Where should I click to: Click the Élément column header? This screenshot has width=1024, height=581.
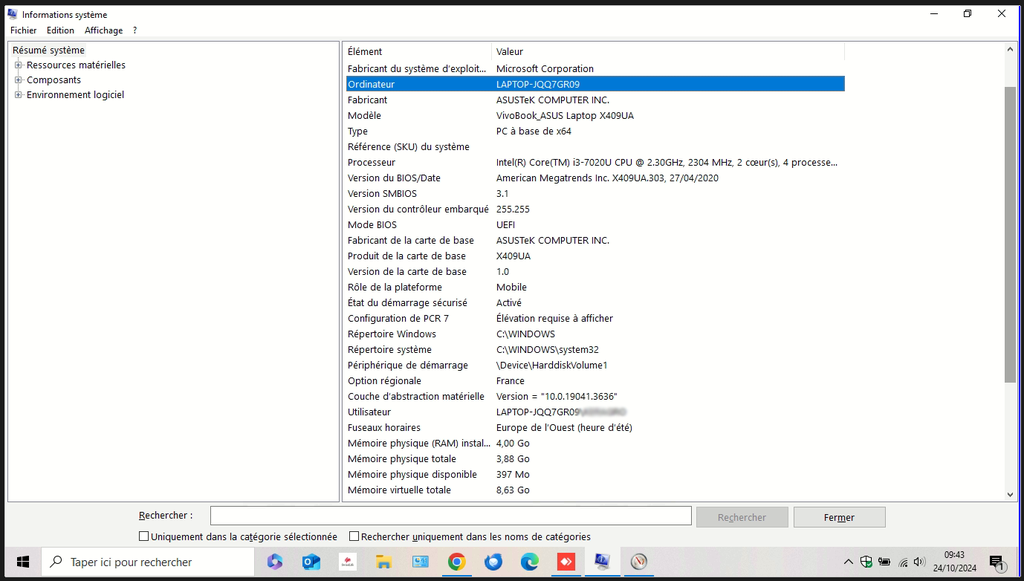[417, 51]
